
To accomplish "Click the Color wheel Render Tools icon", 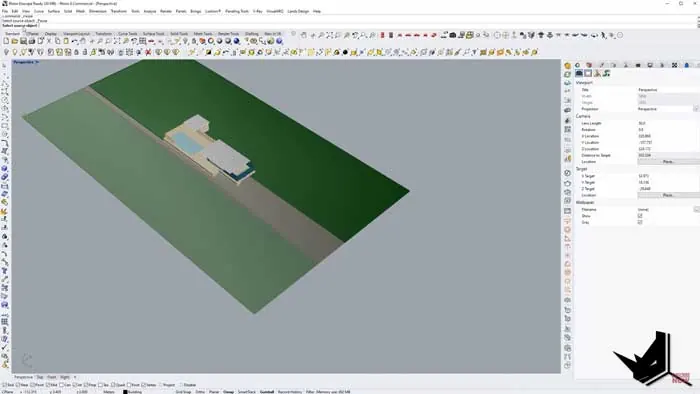I will tap(211, 41).
